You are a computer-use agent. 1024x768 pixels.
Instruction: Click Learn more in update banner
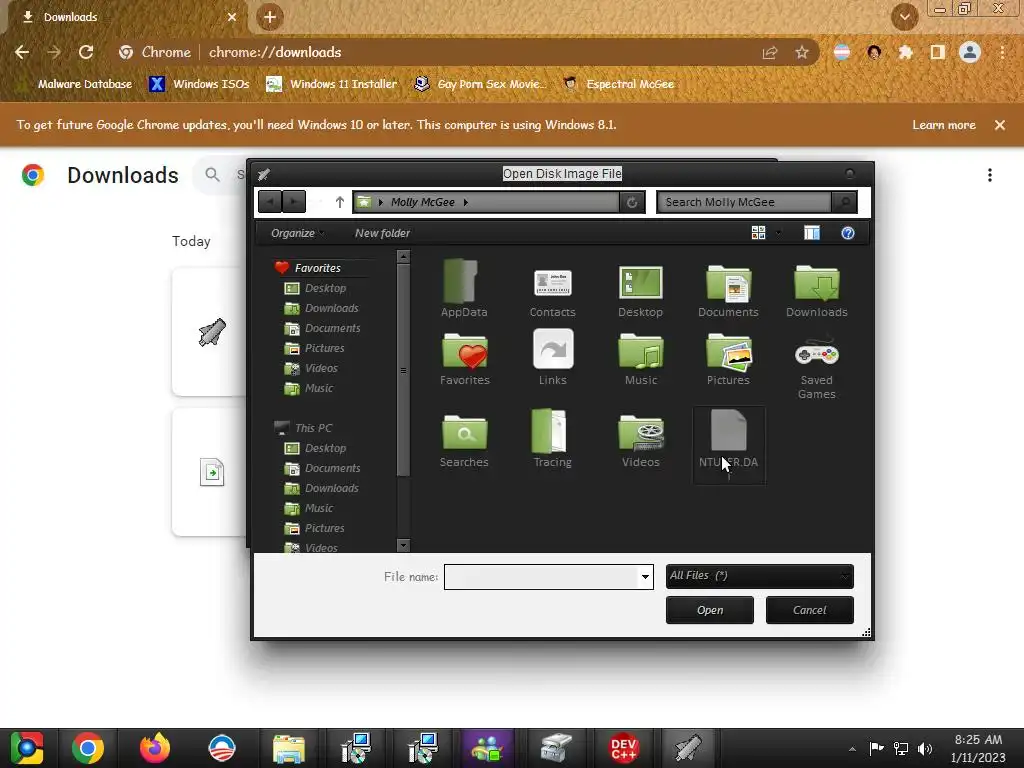[x=944, y=125]
